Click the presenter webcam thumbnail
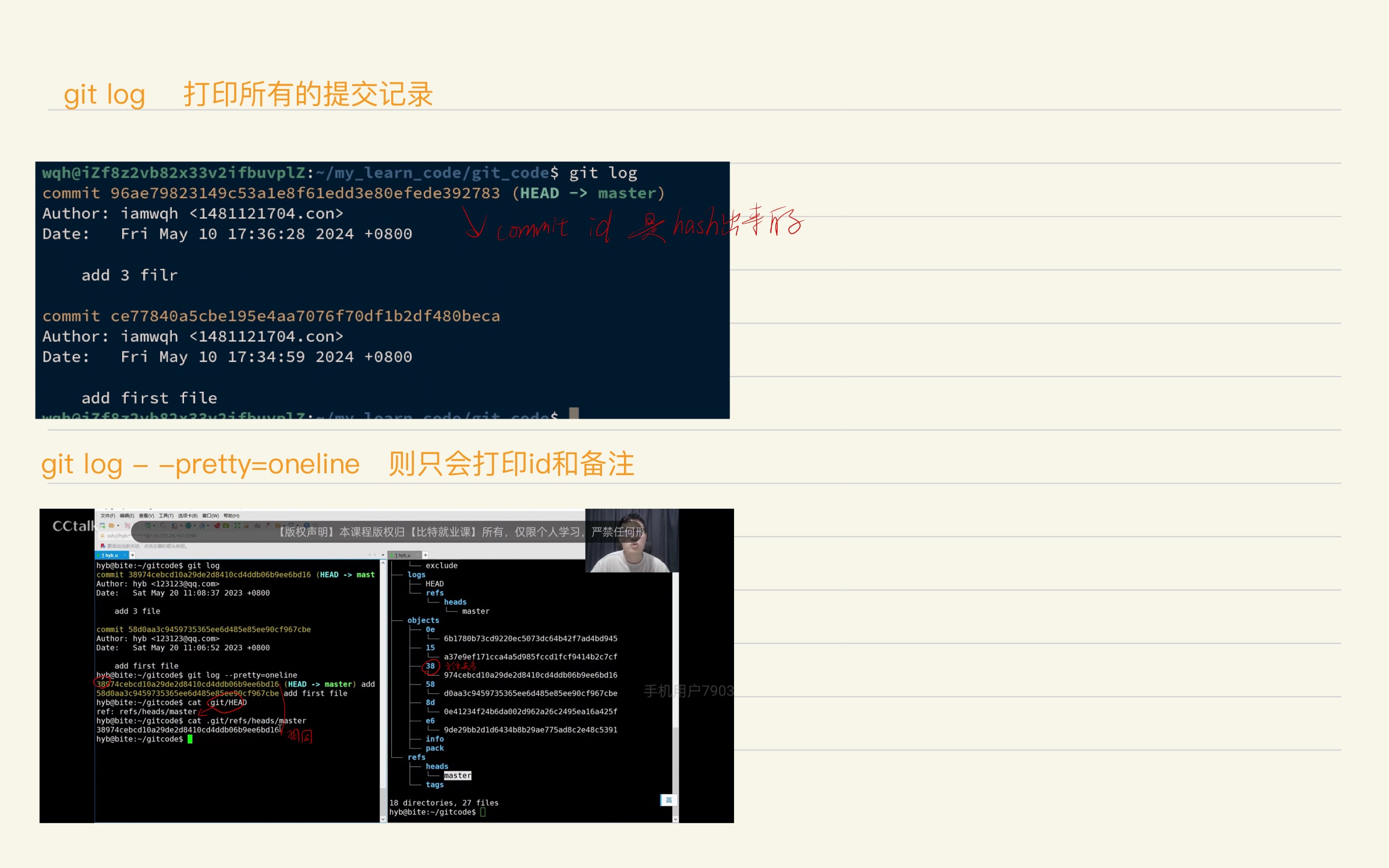 click(632, 540)
